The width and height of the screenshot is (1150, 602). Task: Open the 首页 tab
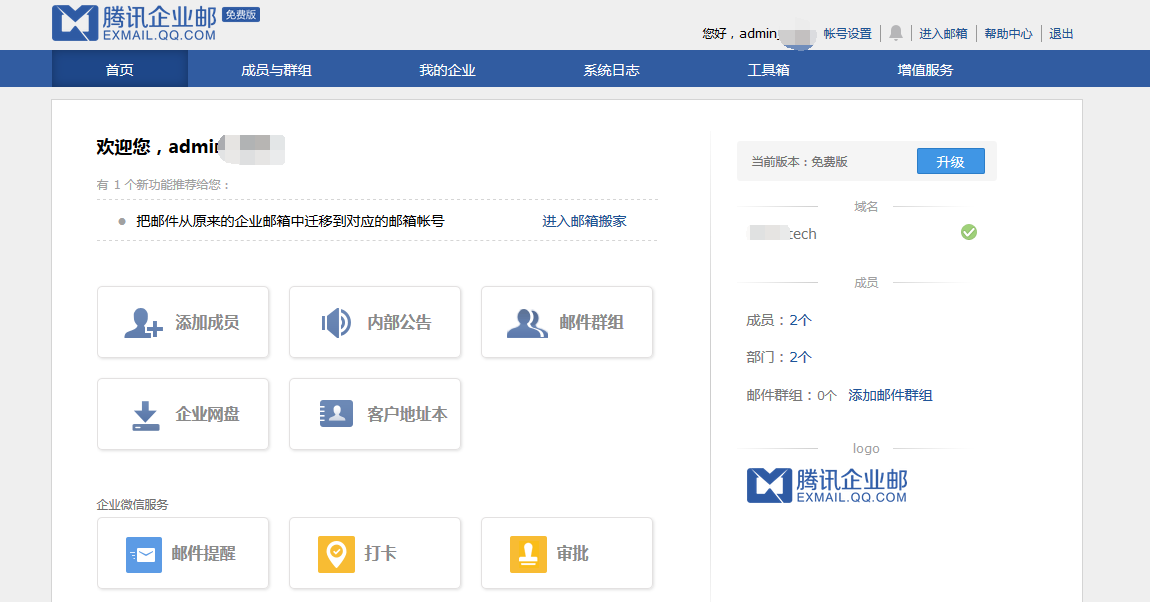click(120, 70)
